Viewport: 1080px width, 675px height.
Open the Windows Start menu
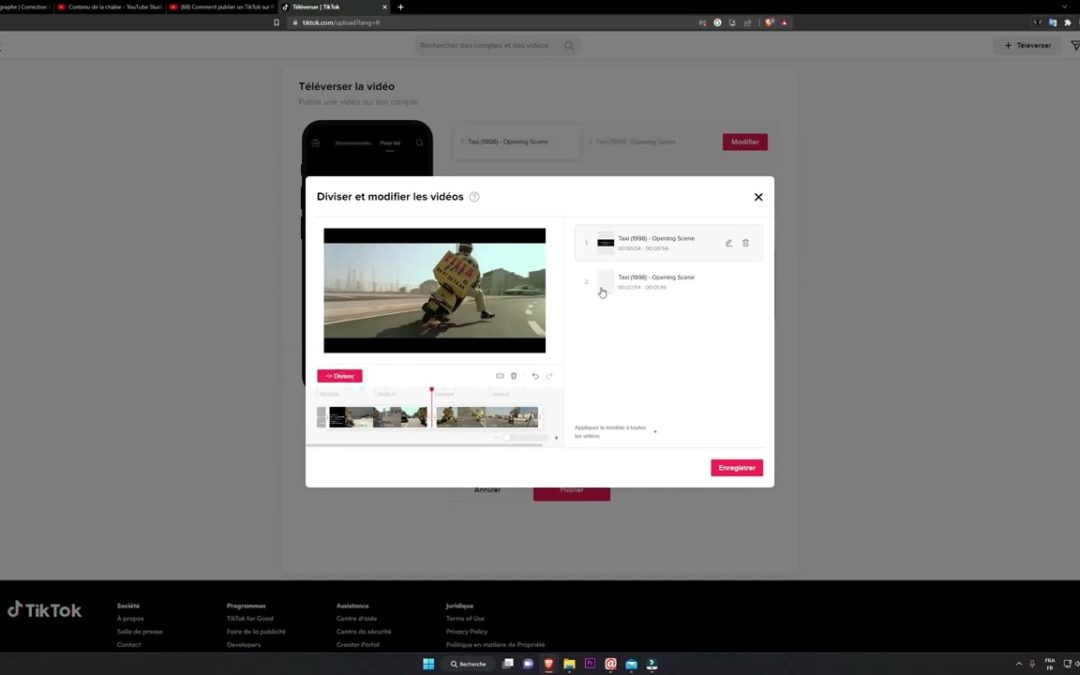pos(428,664)
